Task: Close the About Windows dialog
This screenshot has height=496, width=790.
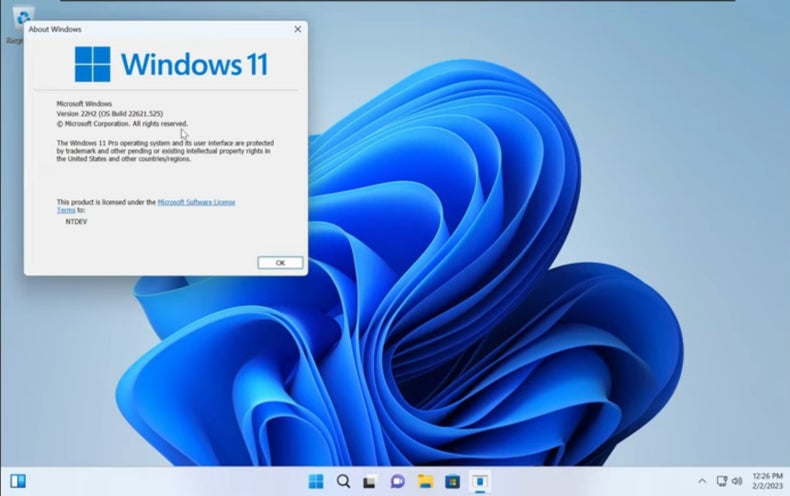Action: (x=297, y=30)
